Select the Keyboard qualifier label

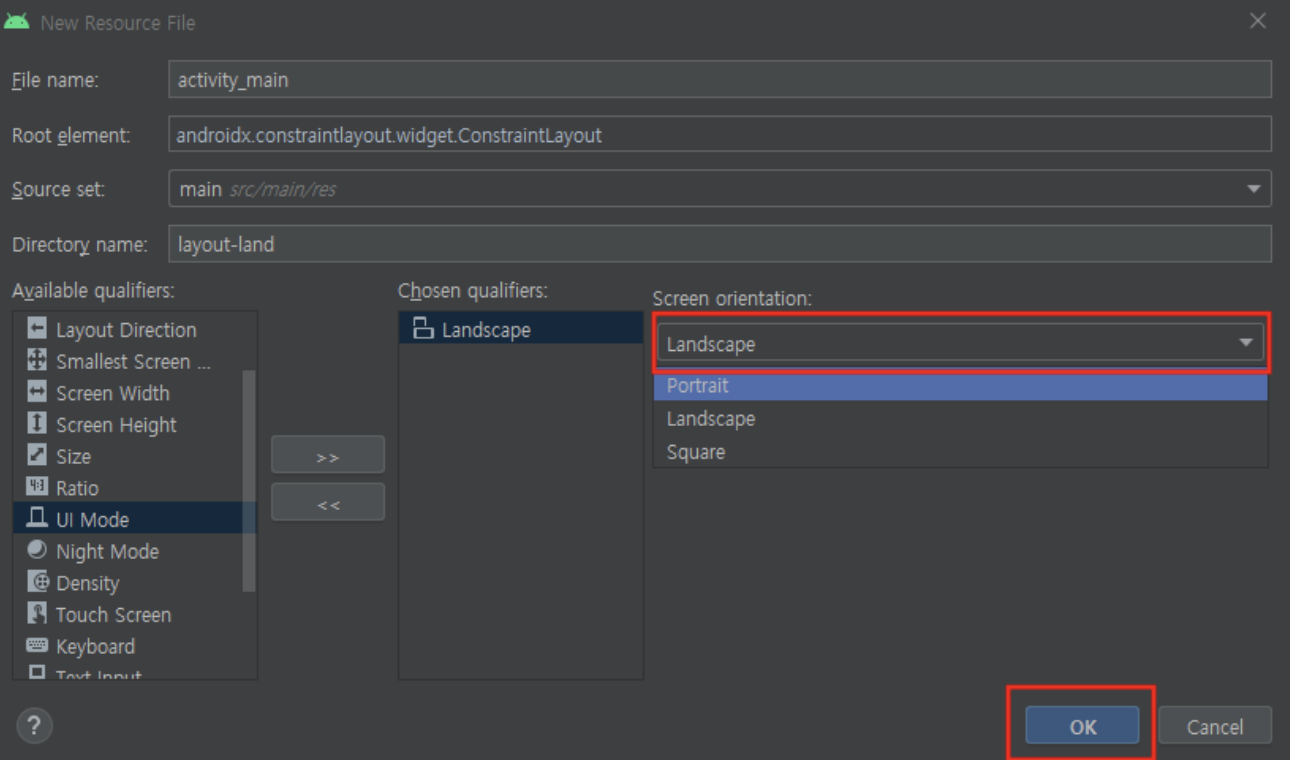click(95, 647)
